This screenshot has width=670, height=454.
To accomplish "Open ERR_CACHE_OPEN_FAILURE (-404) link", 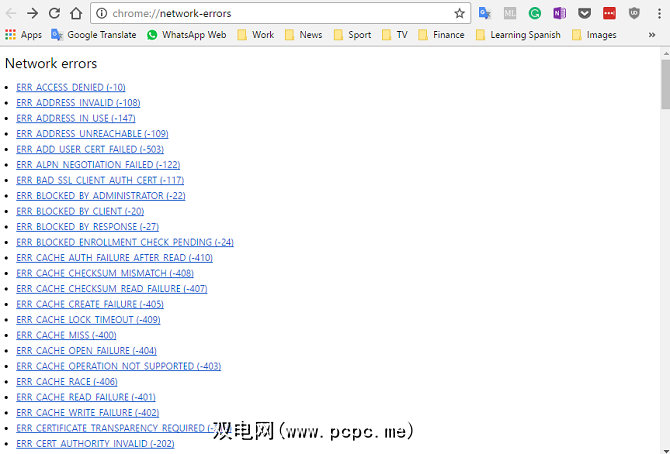I will point(86,351).
